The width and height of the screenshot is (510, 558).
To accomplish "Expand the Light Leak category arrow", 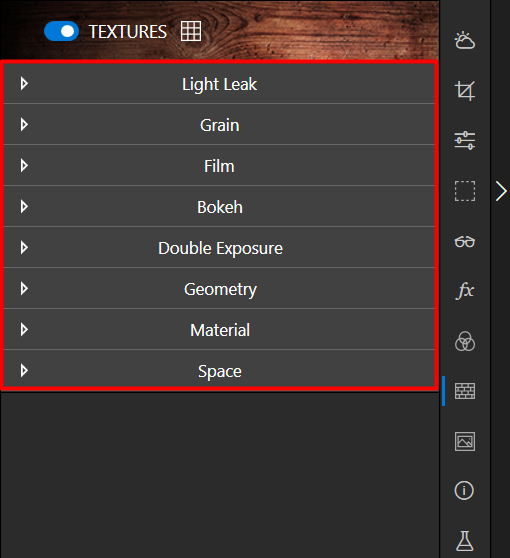I will click(x=24, y=84).
